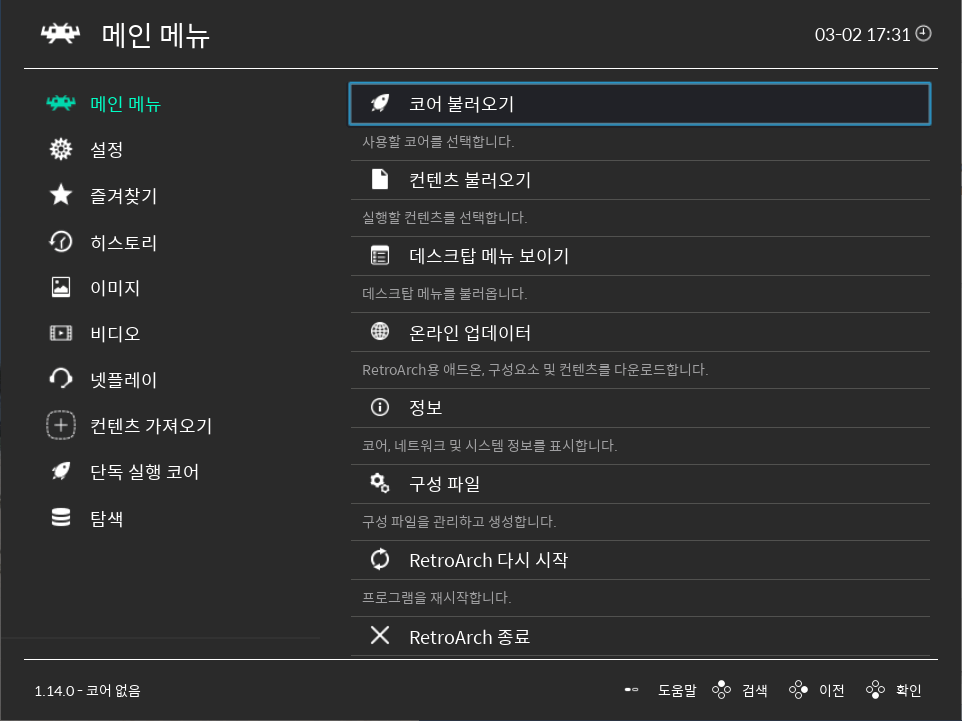Click the clock icon beside the time

pyautogui.click(x=923, y=33)
